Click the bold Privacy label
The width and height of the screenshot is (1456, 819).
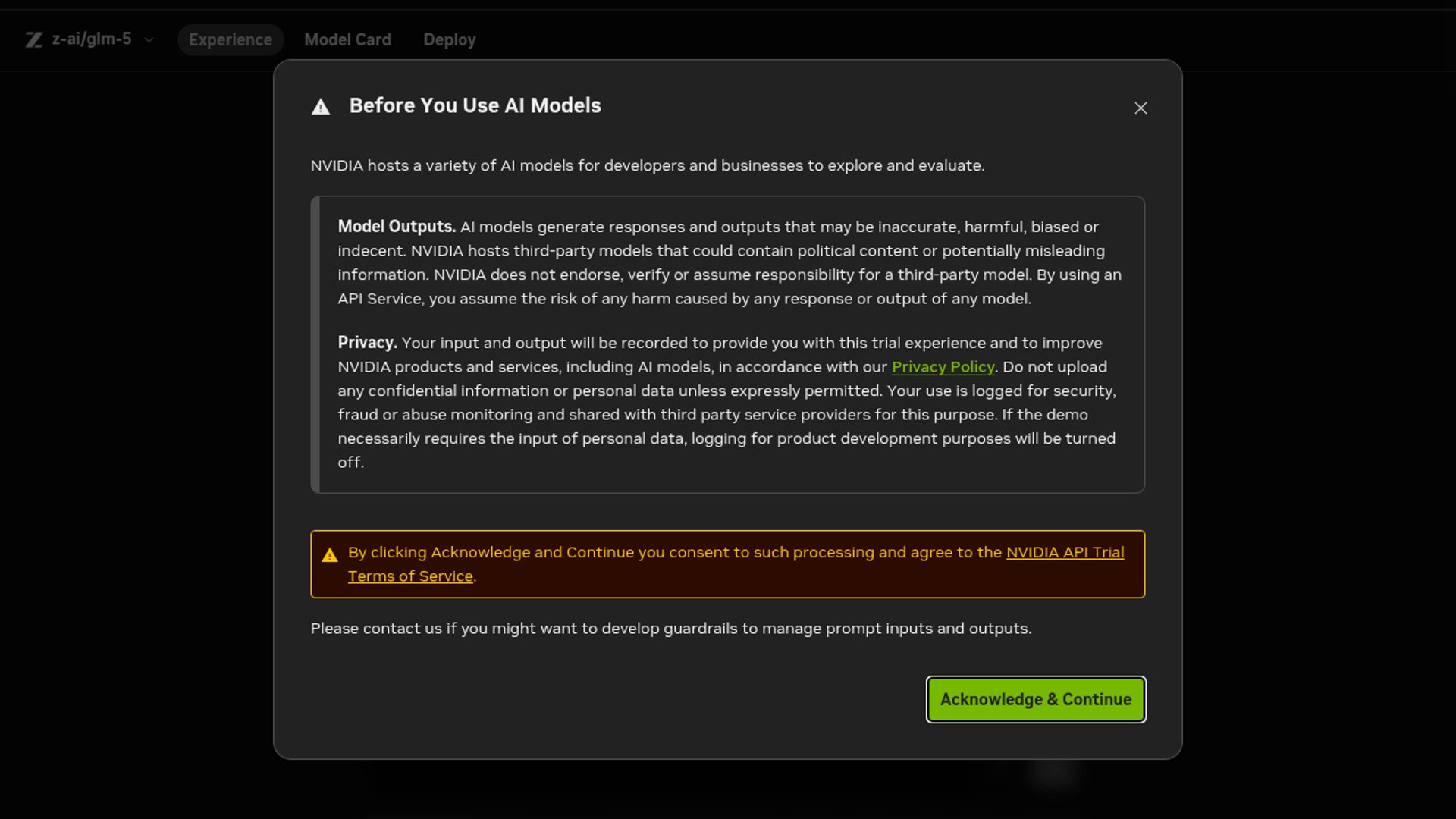coord(367,343)
